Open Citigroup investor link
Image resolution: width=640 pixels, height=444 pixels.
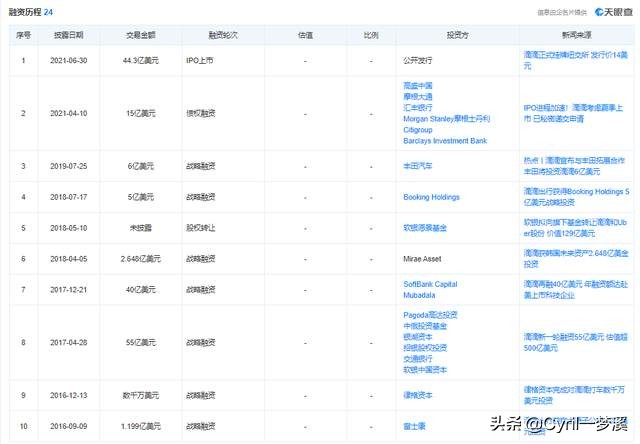tap(418, 130)
